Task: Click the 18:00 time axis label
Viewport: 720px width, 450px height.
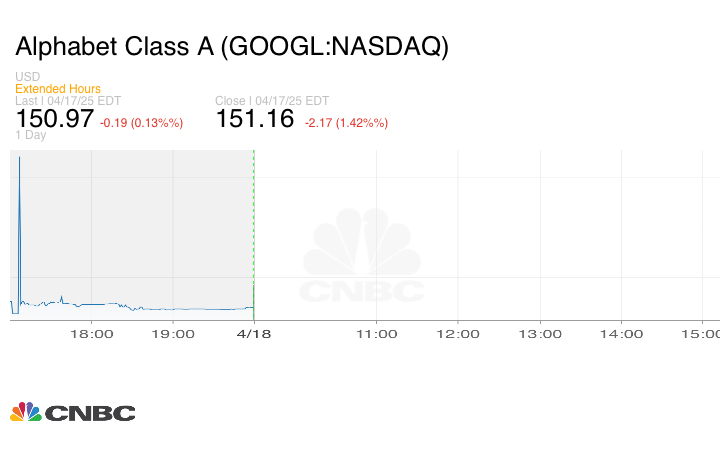Action: 95,334
